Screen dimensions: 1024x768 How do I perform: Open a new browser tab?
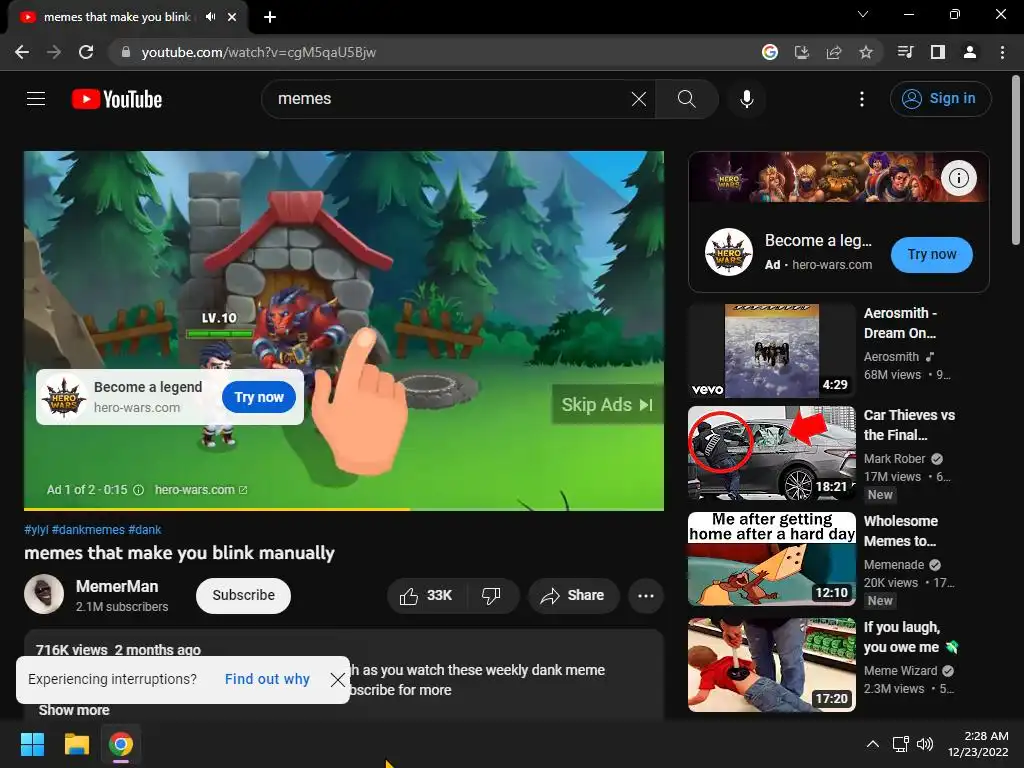270,17
